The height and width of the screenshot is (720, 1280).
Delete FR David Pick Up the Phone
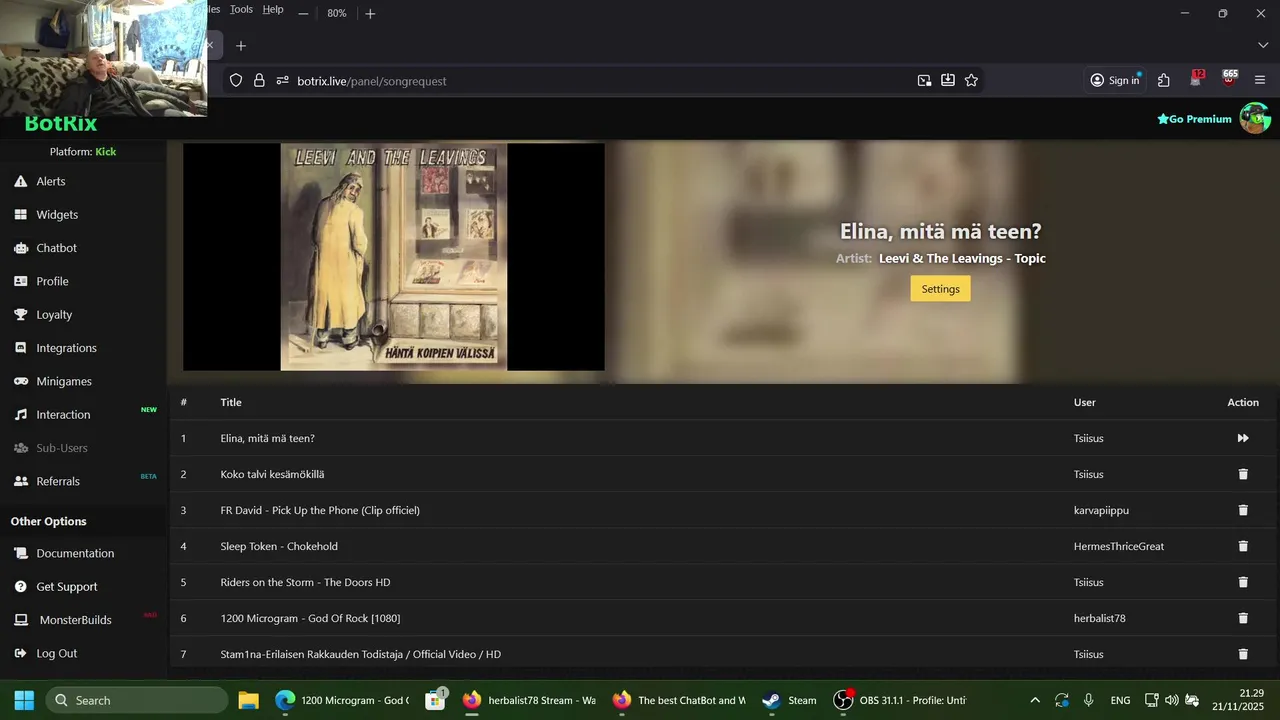[1243, 510]
